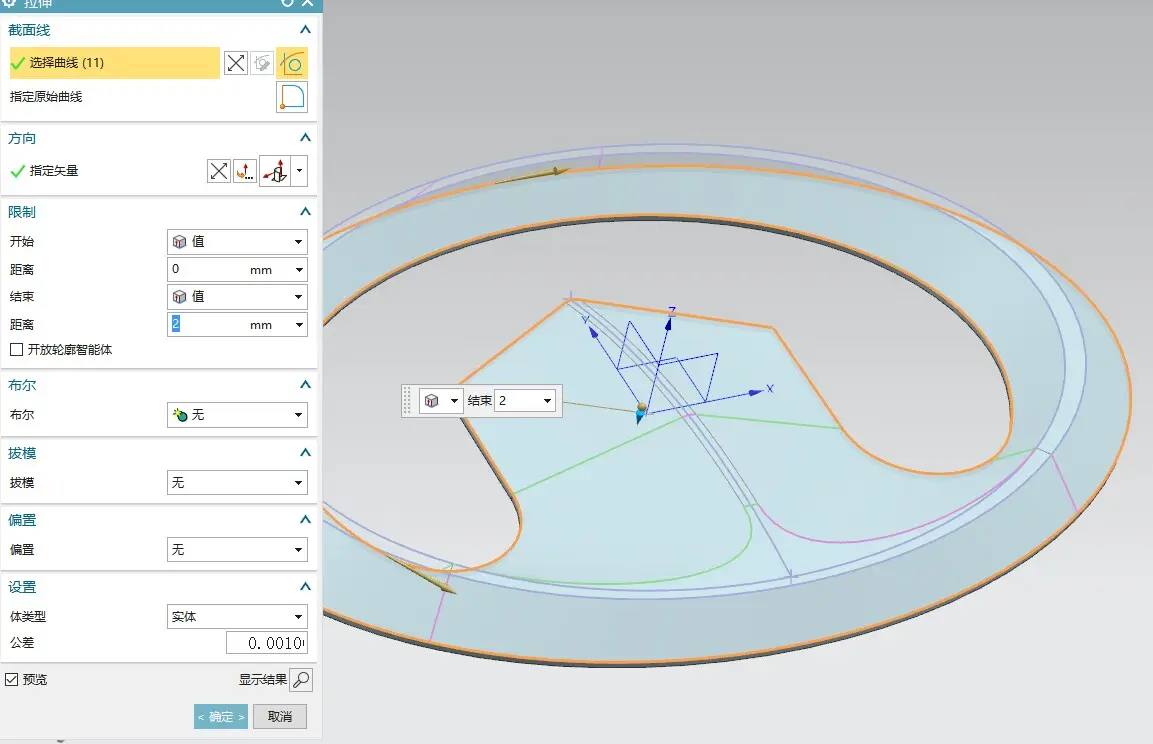Click the start 距离 field with 0
Screen dimensions: 1153x744
[229, 270]
